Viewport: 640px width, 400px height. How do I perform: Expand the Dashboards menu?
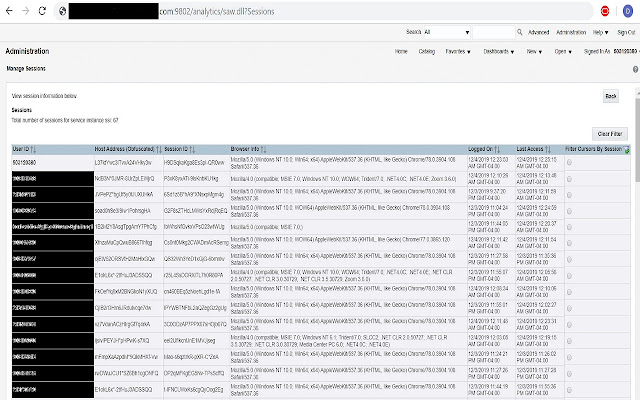click(x=499, y=51)
